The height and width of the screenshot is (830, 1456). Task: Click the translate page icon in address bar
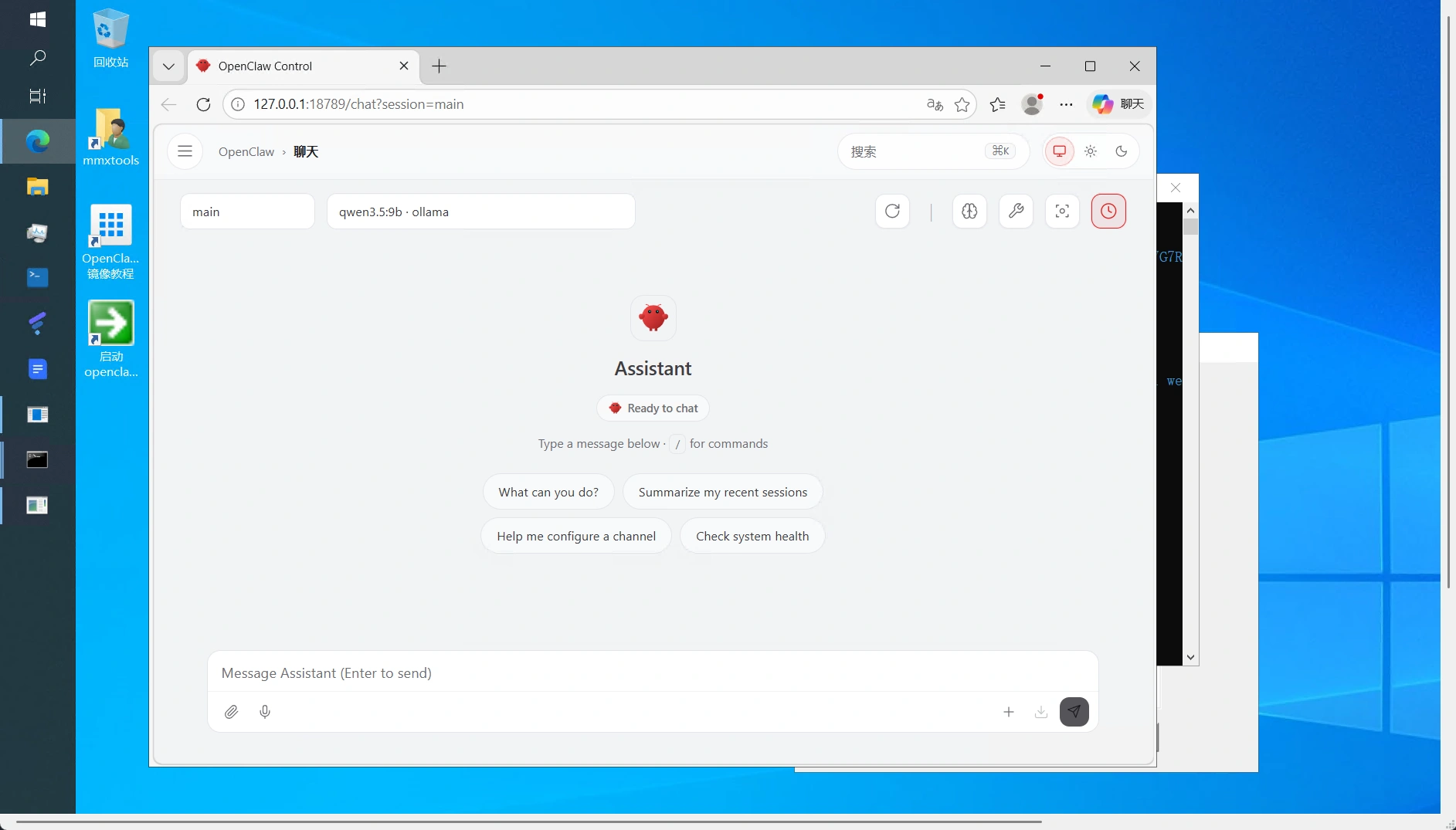(935, 104)
